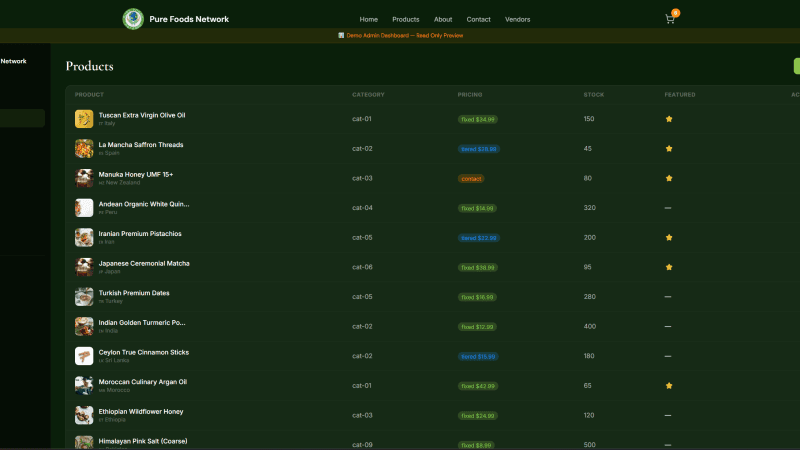
Task: Toggle featured star for Moroccan Culinary Argan Oil
Action: click(x=669, y=386)
